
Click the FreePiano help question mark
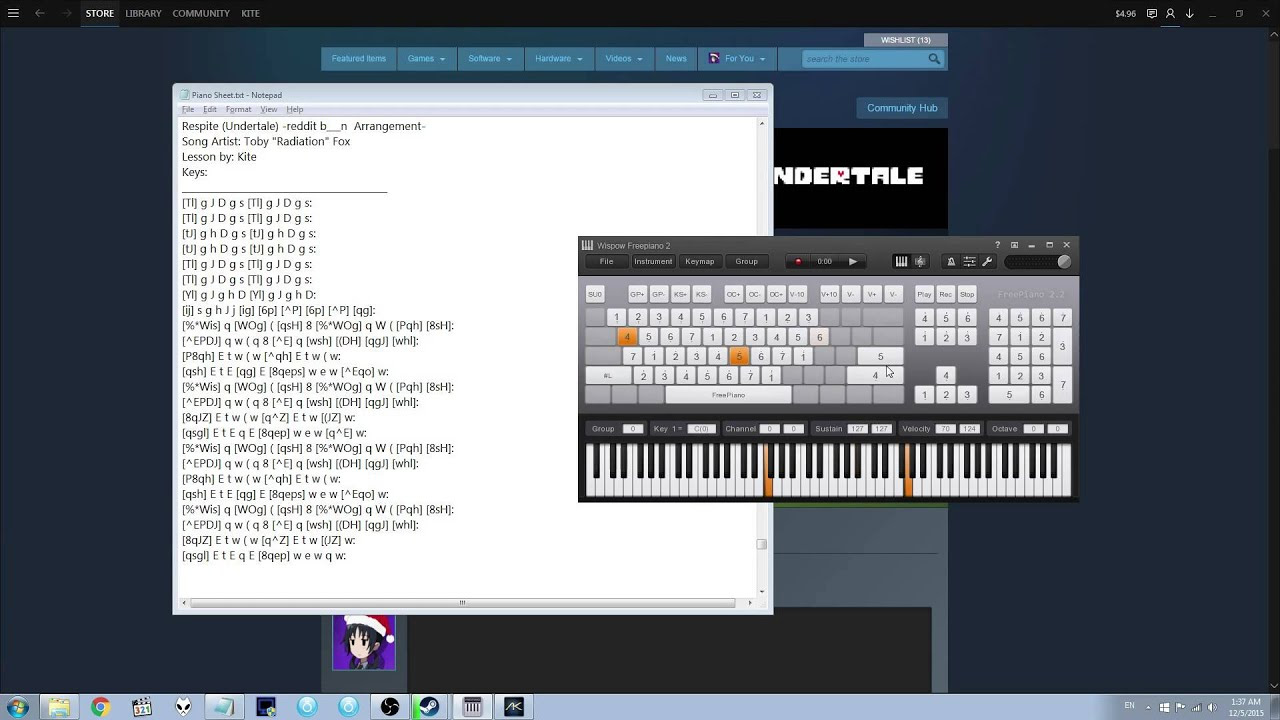pos(997,245)
